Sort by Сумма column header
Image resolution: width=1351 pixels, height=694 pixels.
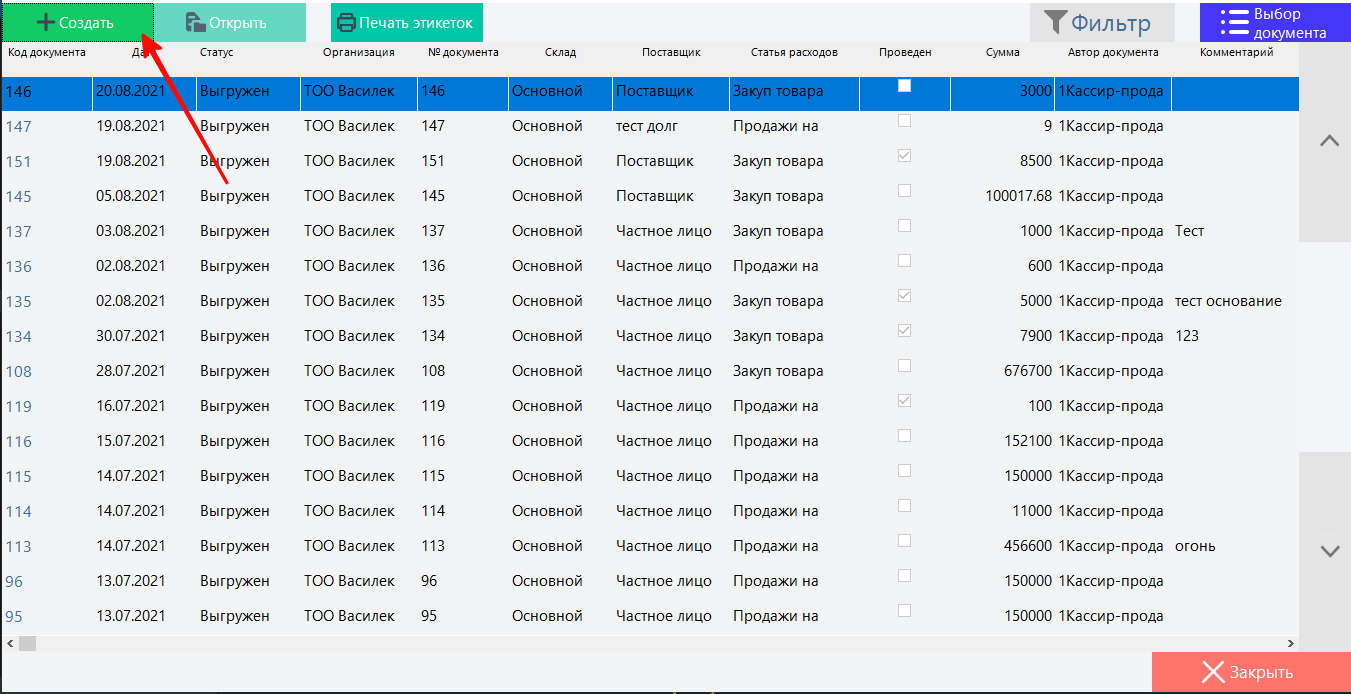(1002, 52)
